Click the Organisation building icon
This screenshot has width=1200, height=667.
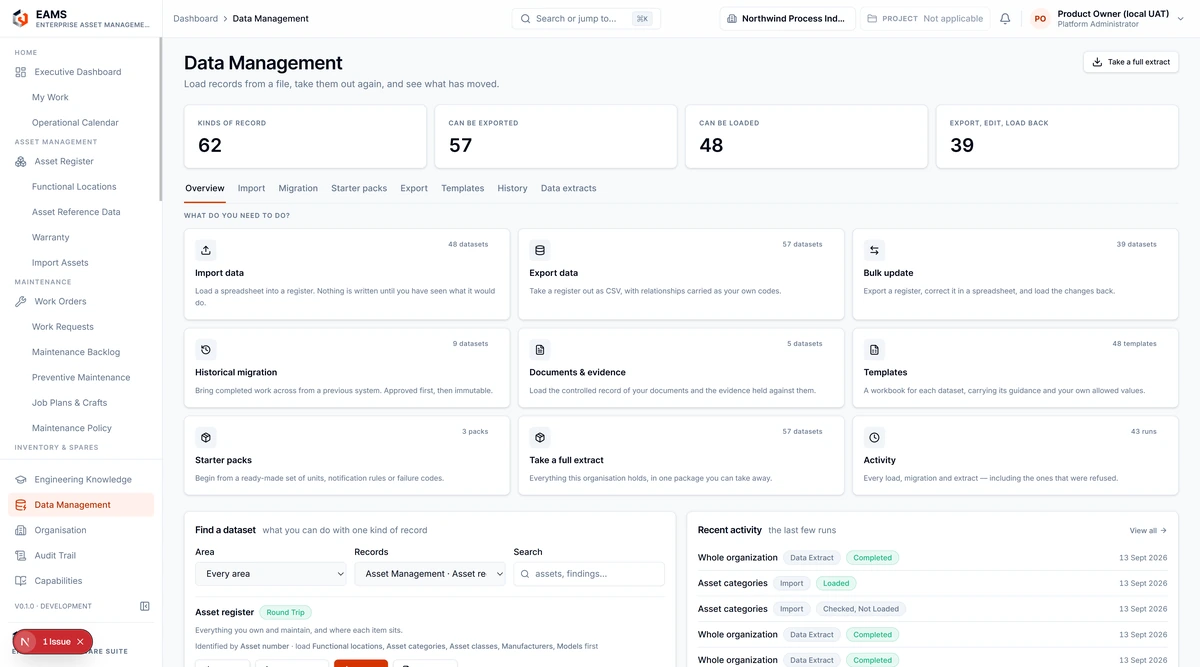tap(21, 530)
